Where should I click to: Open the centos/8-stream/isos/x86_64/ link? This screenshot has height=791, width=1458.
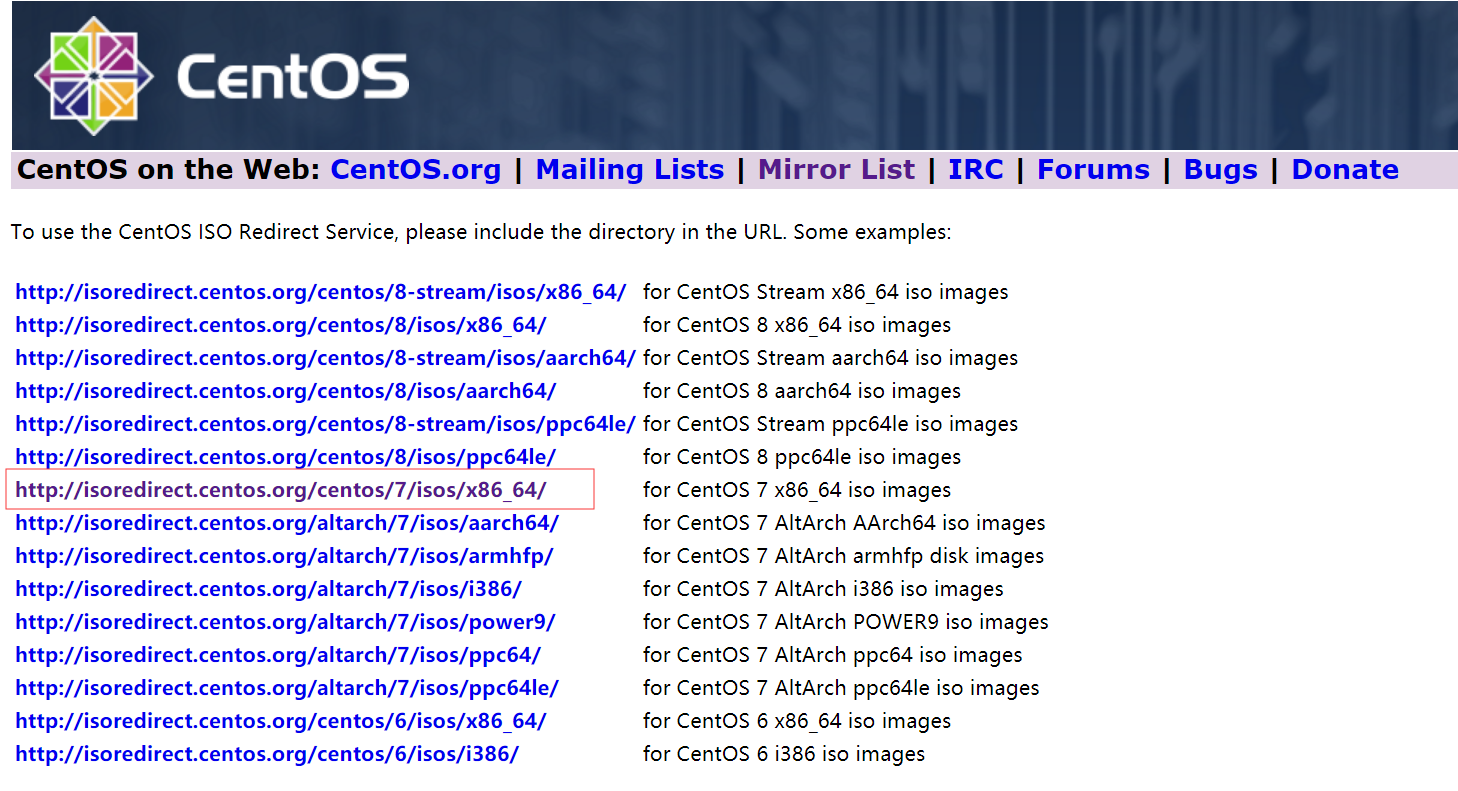coord(321,292)
